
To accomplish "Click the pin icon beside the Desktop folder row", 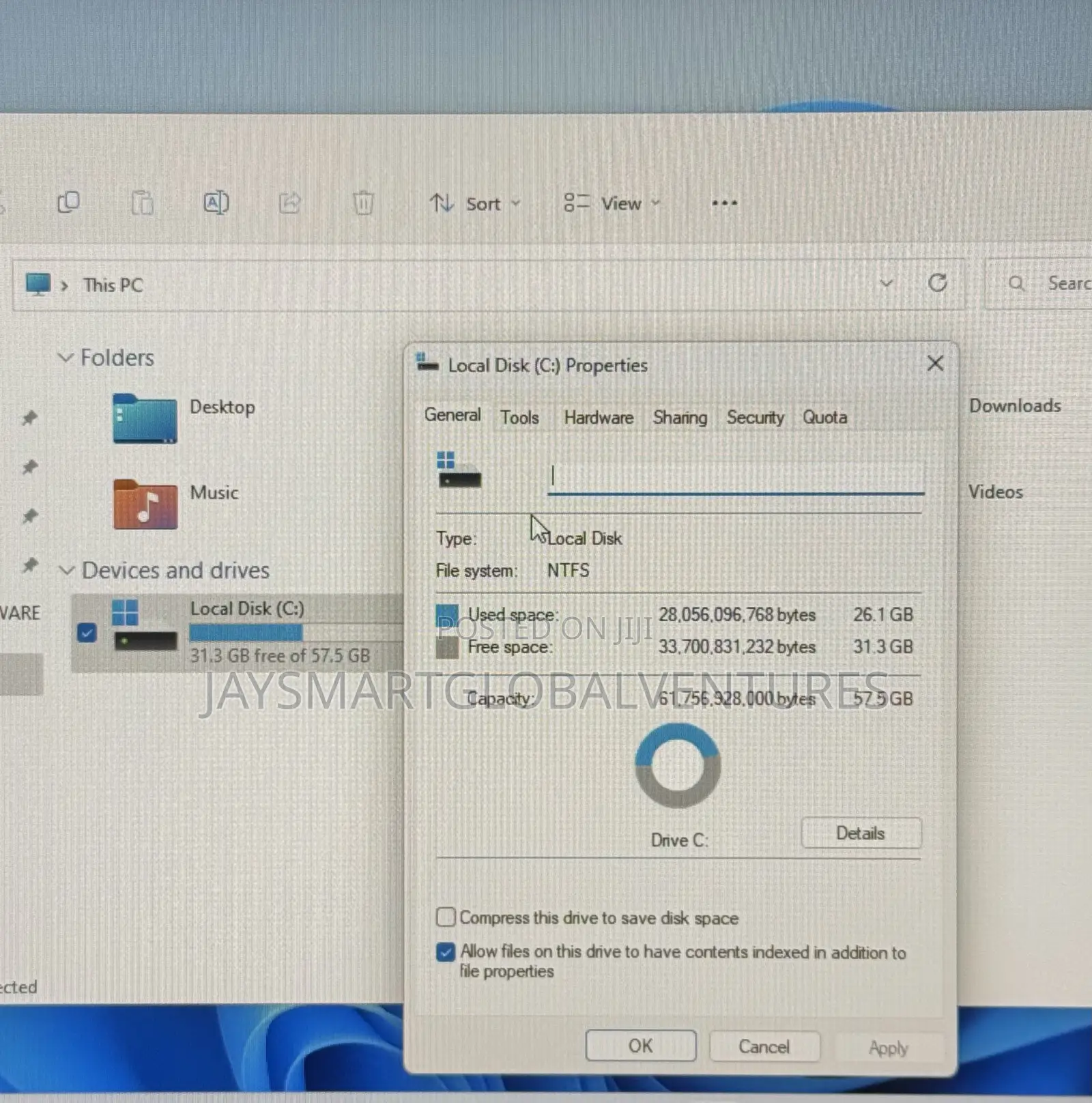I will click(x=29, y=418).
